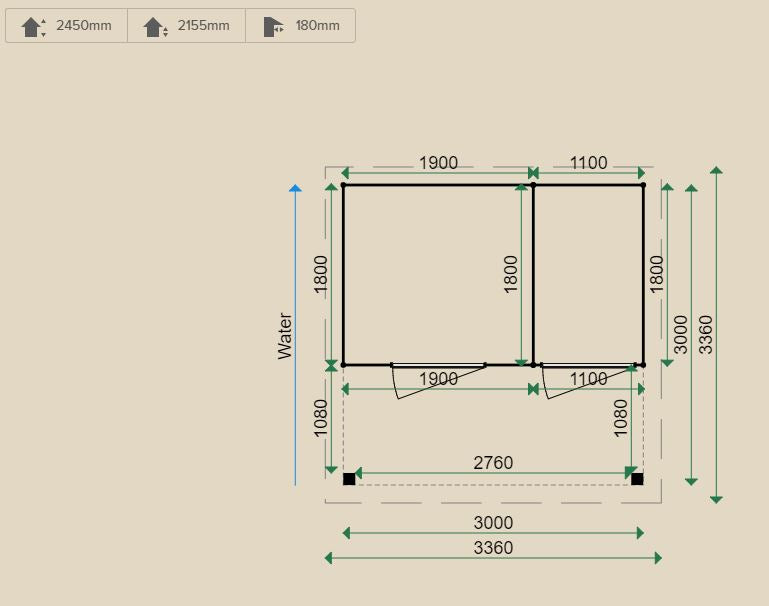
Task: Click the vertical 3360 dimension on the far right
Action: pos(706,334)
